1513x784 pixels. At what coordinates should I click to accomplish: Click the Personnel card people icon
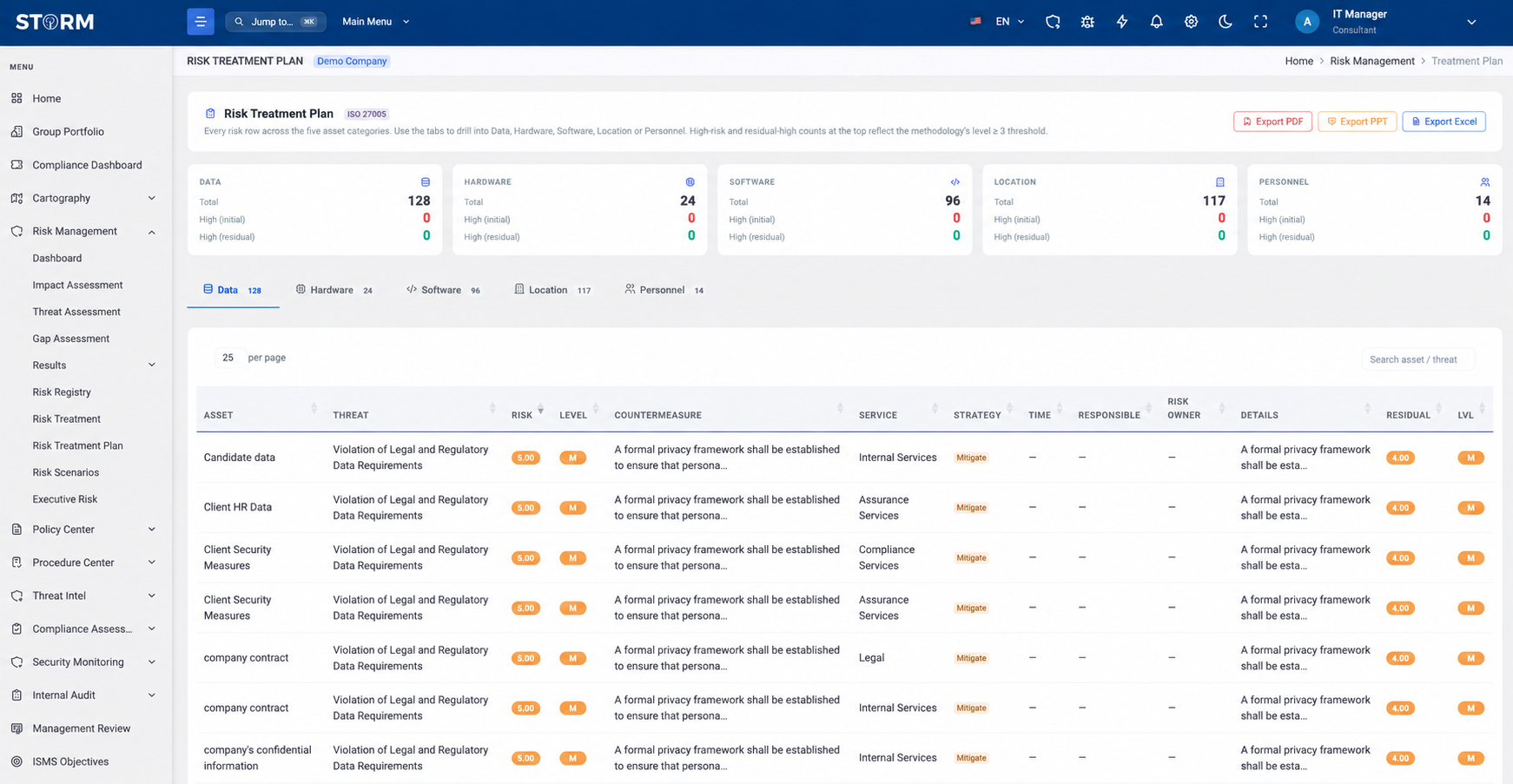click(1485, 182)
